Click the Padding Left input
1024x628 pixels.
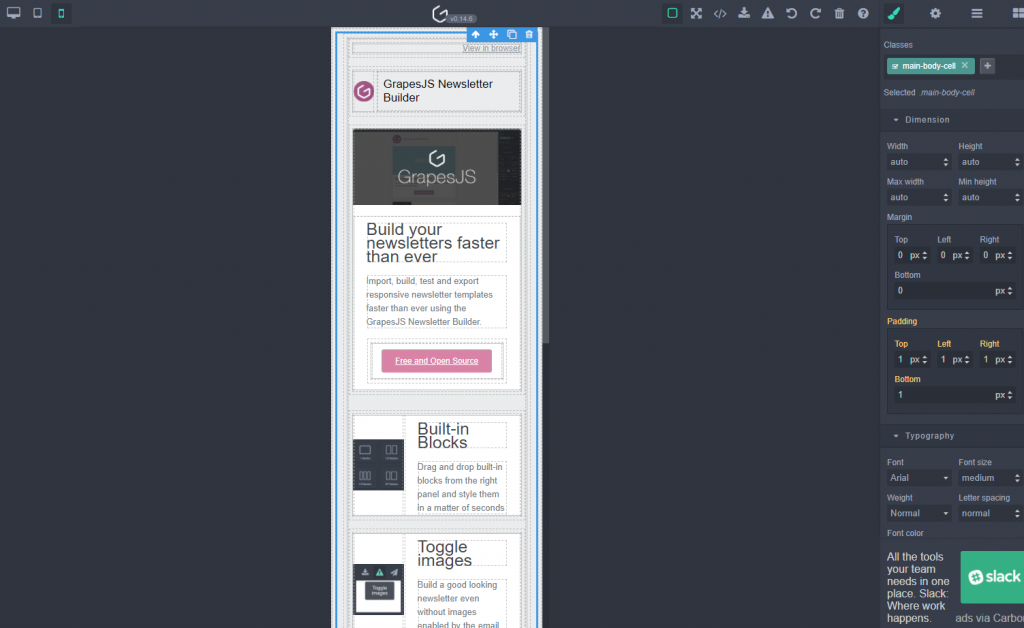tap(944, 360)
